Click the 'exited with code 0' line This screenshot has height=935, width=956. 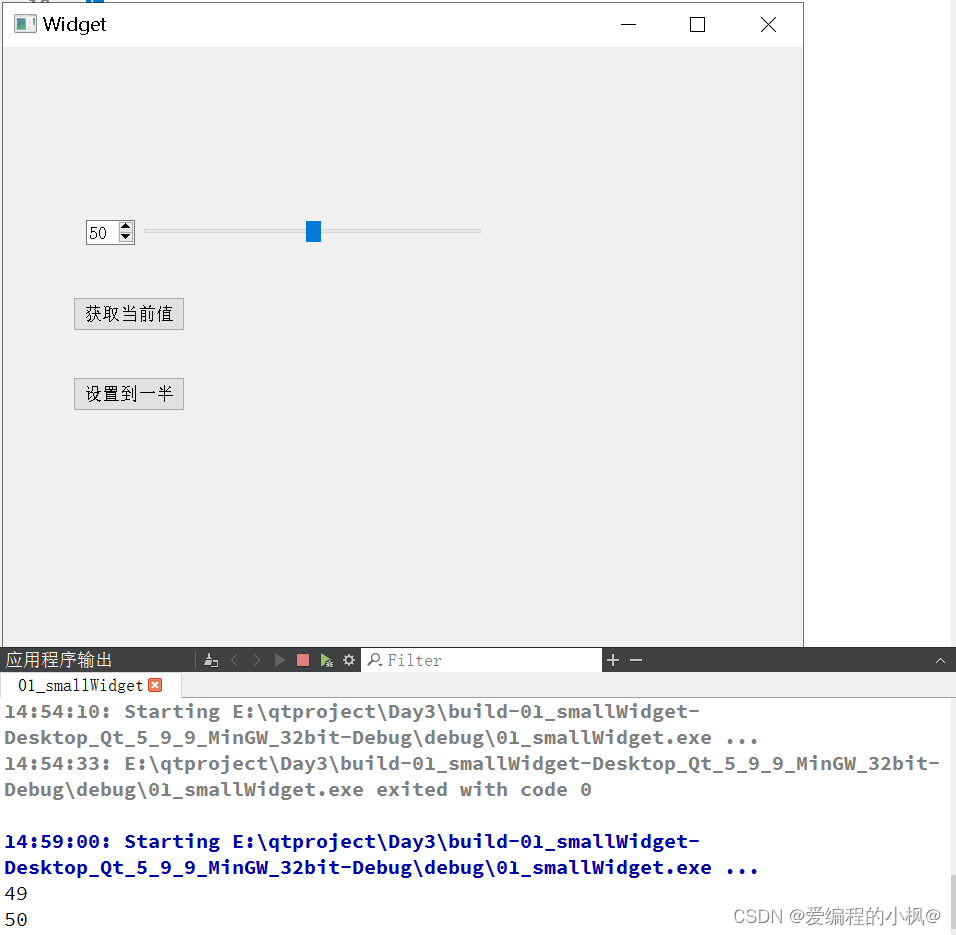click(x=298, y=791)
